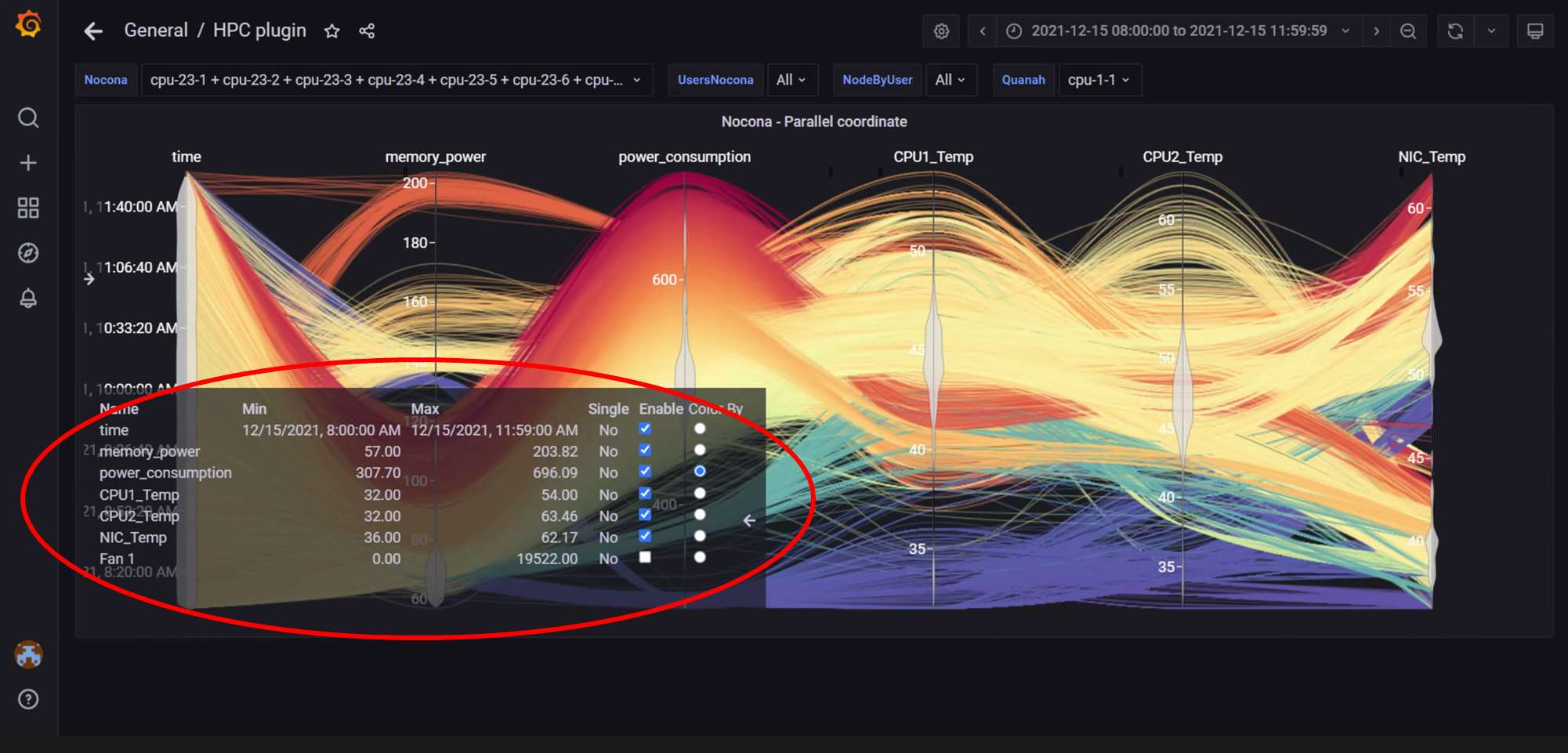1568x753 pixels.
Task: Click the Create plus icon in sidebar
Action: click(x=28, y=163)
